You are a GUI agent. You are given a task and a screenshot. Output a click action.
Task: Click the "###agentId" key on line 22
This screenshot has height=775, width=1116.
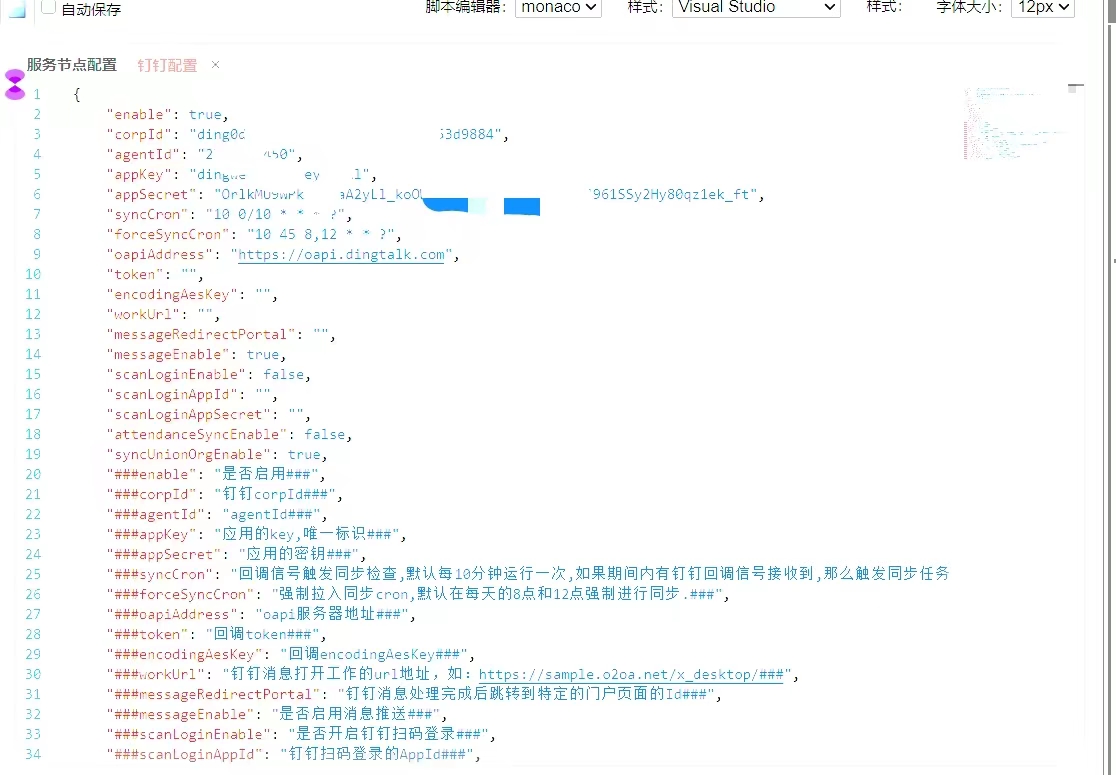tap(155, 514)
